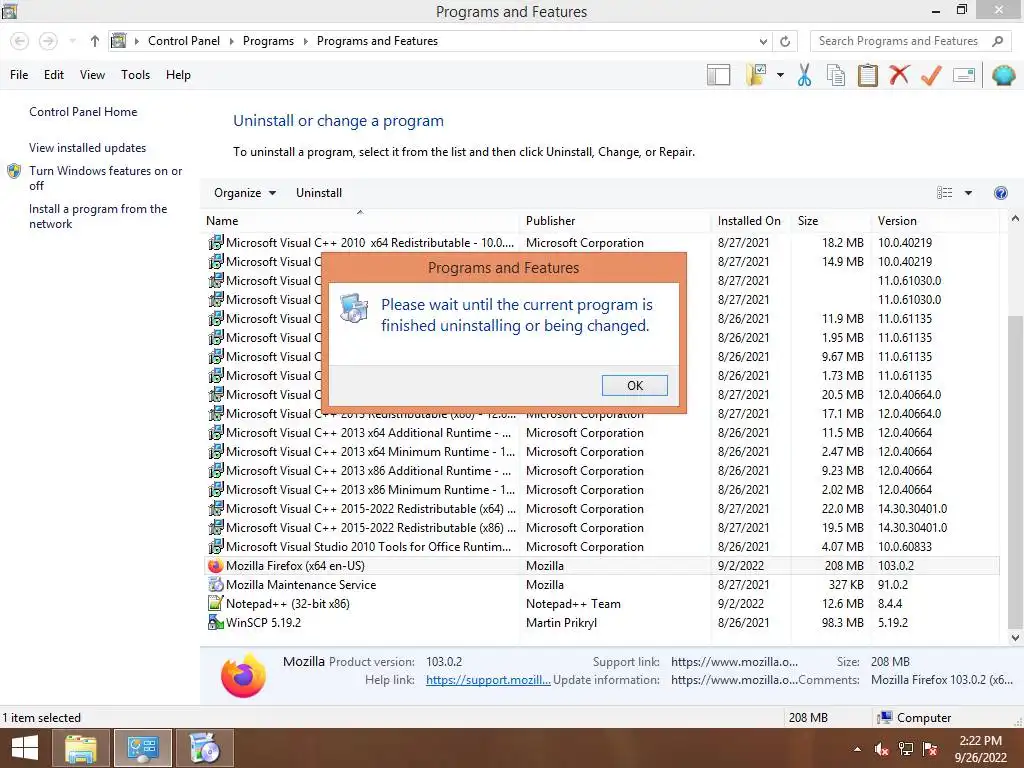The height and width of the screenshot is (768, 1024).
Task: Click the network tray icon
Action: tap(906, 749)
